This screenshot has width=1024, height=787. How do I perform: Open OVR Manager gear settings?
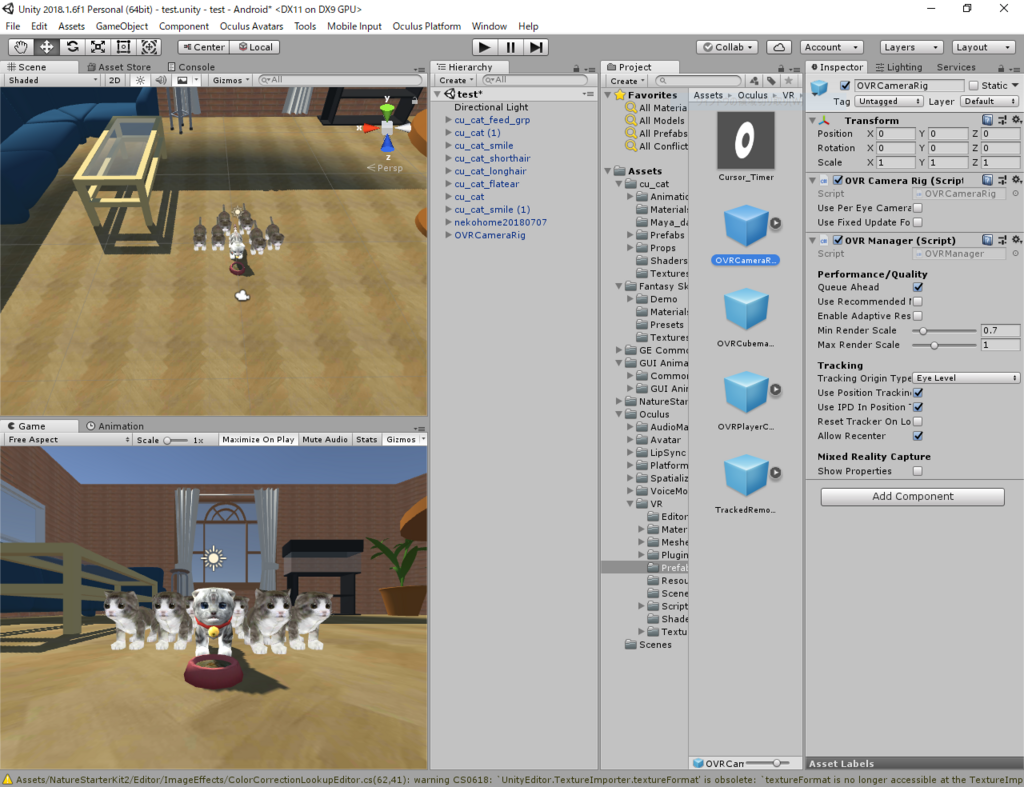click(x=1016, y=240)
